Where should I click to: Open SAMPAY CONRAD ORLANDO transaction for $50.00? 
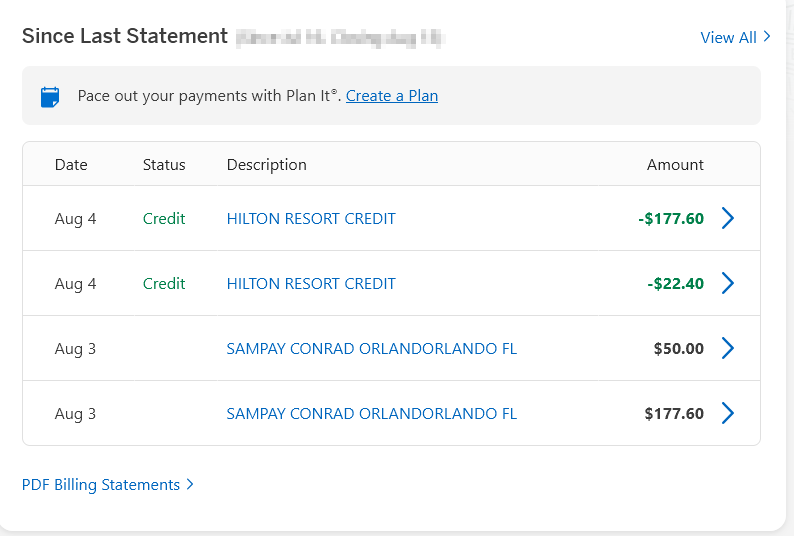372,349
